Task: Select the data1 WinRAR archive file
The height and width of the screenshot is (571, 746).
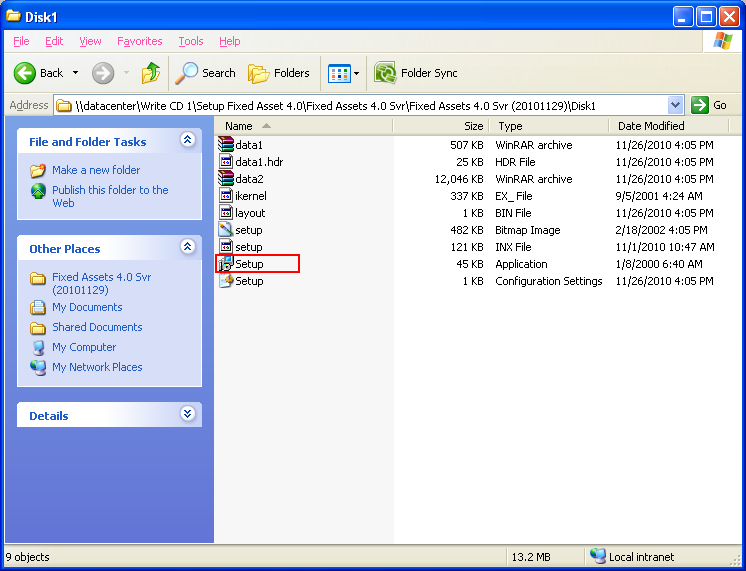Action: [x=249, y=145]
